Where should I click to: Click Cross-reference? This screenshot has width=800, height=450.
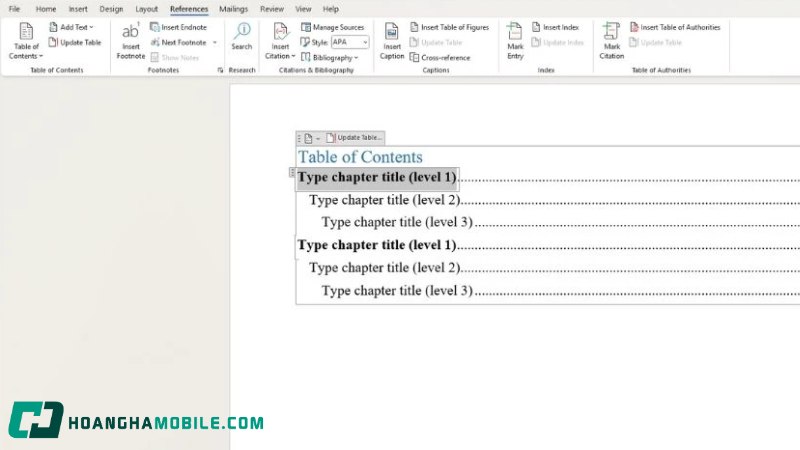pyautogui.click(x=440, y=58)
